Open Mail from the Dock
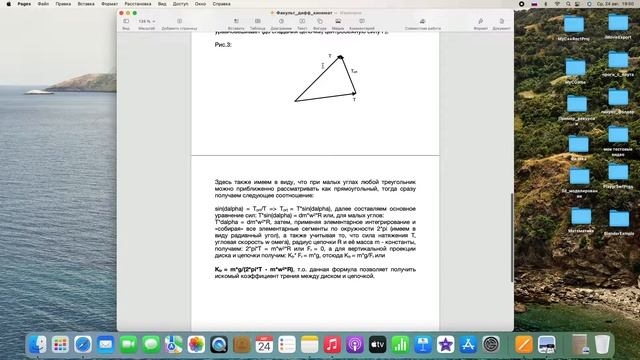 click(106, 344)
